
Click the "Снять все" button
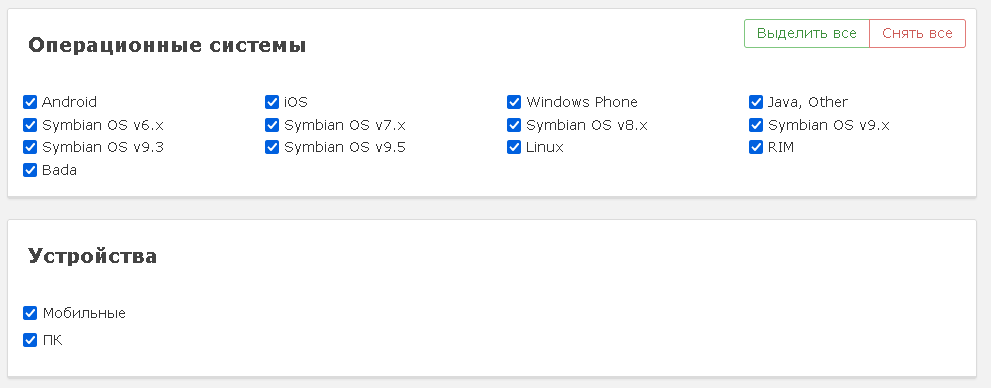coord(917,33)
